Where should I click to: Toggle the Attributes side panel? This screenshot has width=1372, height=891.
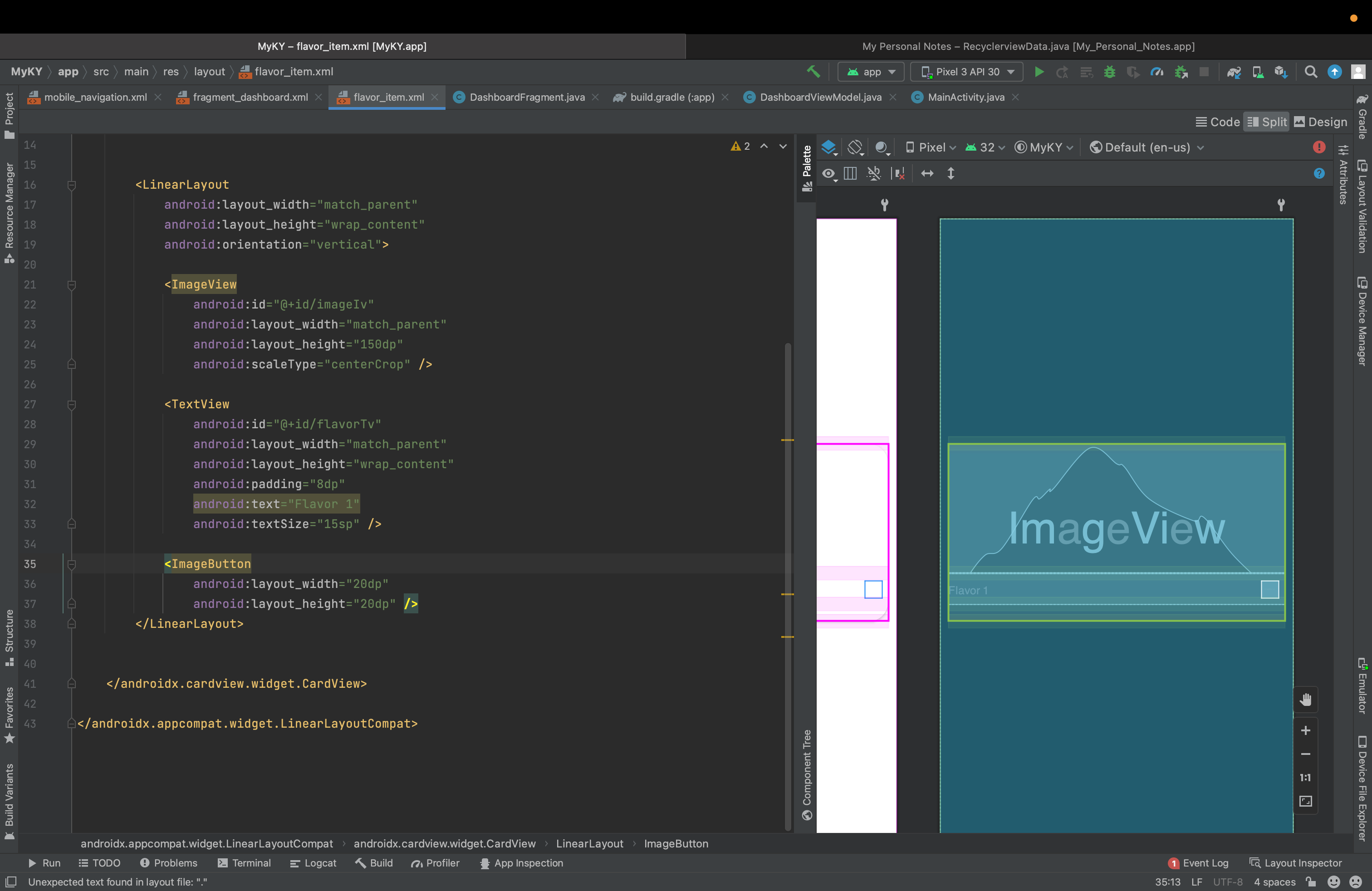point(1343,175)
